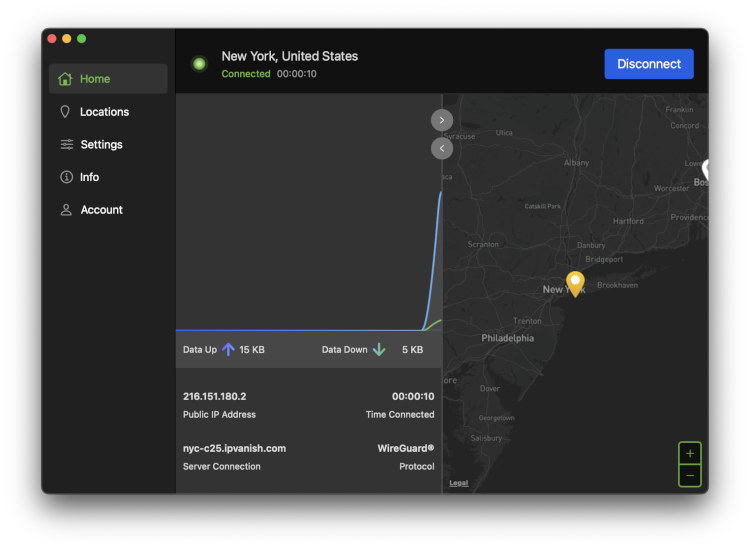This screenshot has height=549, width=750.
Task: Click the 5 KB data down value
Action: [412, 350]
